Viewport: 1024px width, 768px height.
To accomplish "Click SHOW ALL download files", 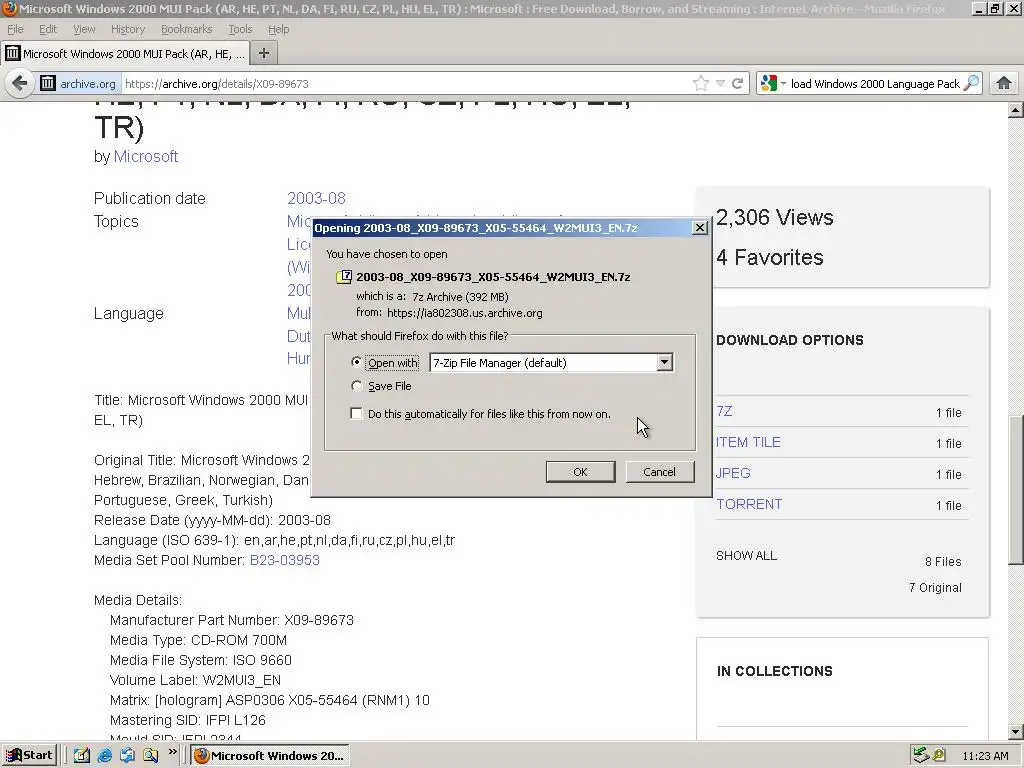I will coord(746,556).
